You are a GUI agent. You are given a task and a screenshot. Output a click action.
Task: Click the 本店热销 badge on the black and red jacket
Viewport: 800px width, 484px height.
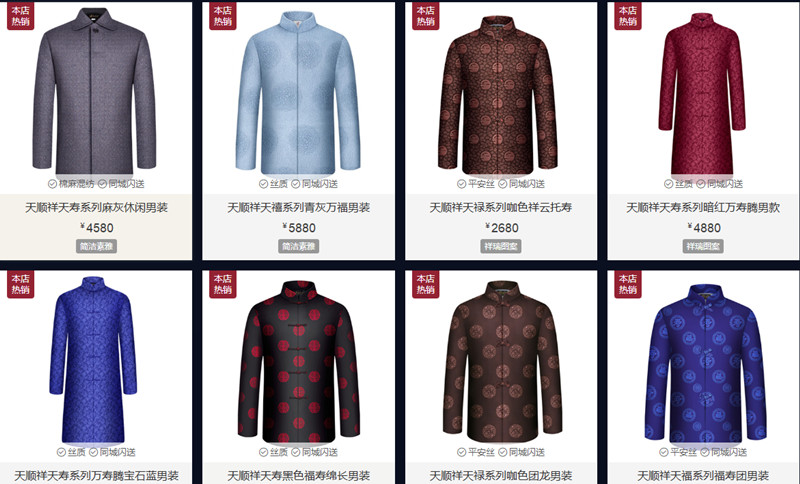point(223,284)
